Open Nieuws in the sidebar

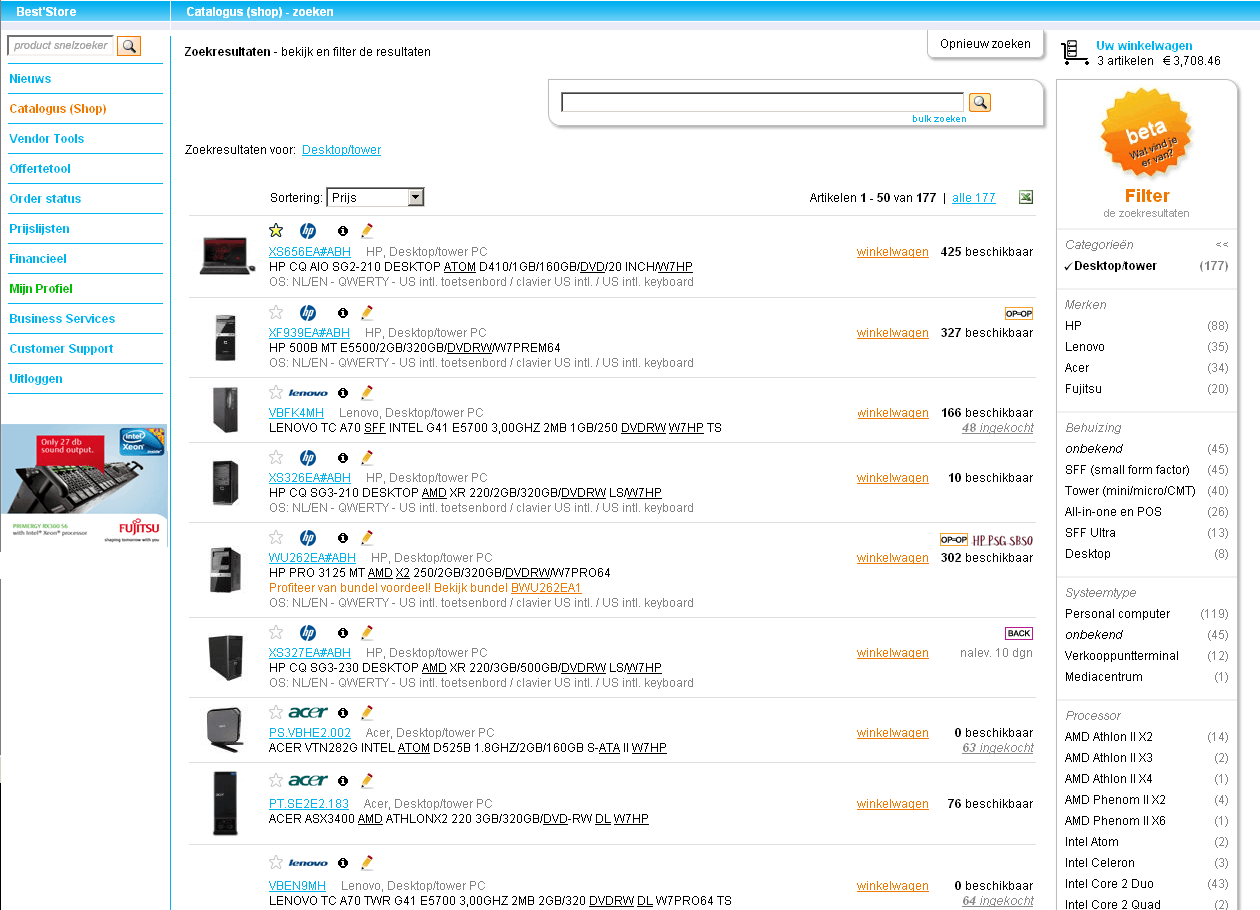pos(30,79)
